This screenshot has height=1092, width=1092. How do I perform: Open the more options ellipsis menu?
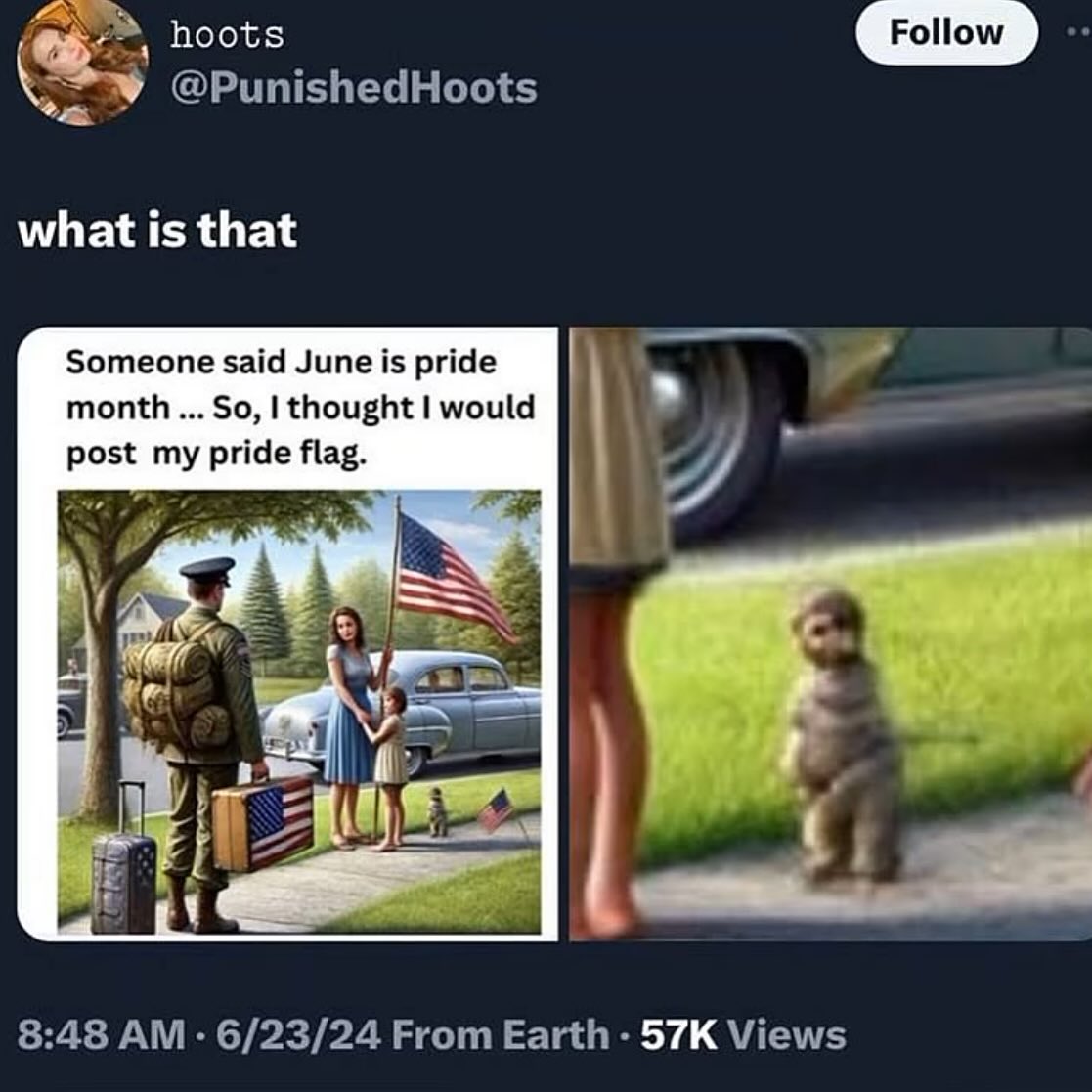tap(1078, 32)
